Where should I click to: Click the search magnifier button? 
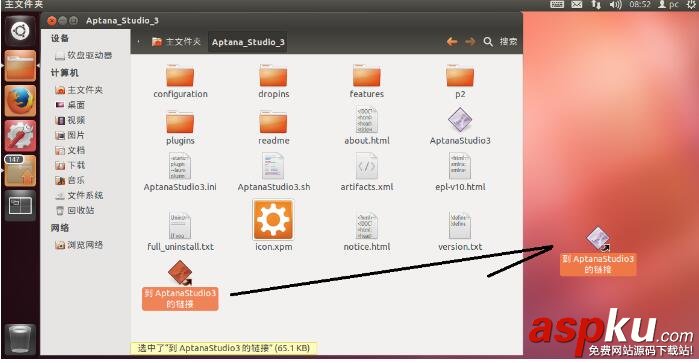pyautogui.click(x=488, y=41)
